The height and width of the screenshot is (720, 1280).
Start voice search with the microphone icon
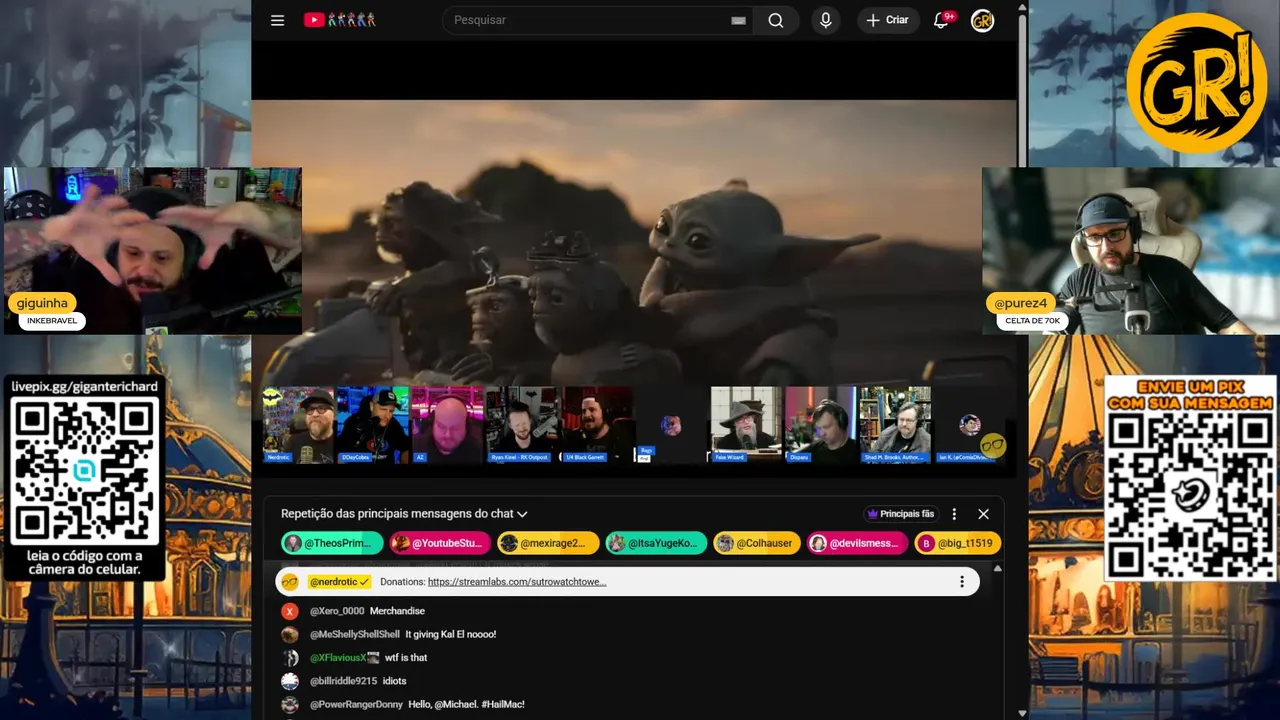coord(826,20)
